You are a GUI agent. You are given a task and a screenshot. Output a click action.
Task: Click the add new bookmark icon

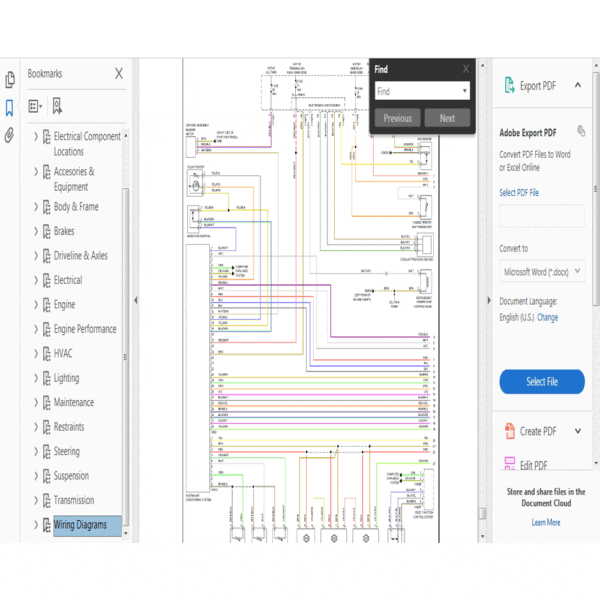click(x=57, y=106)
